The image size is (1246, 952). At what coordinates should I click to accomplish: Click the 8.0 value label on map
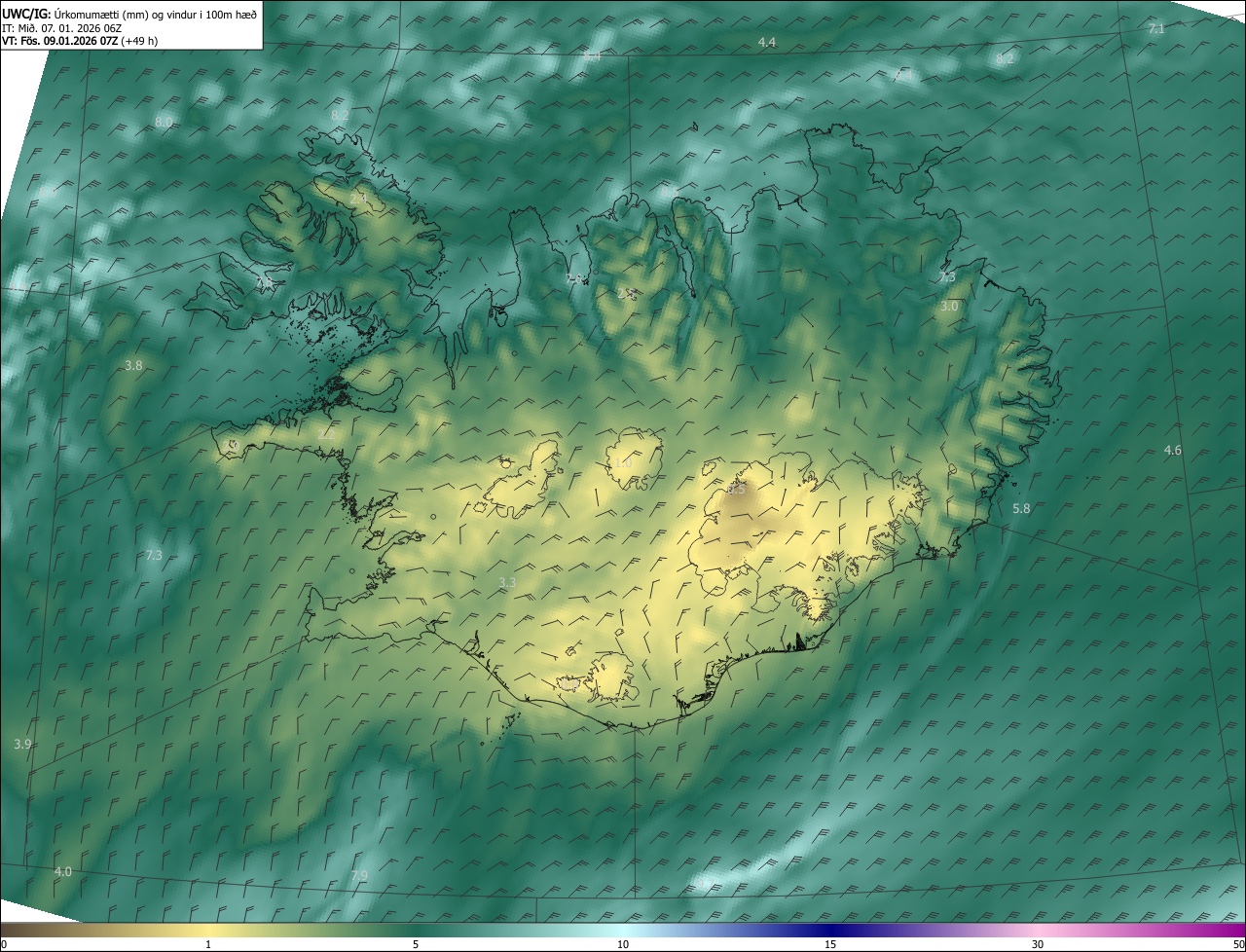(x=164, y=122)
